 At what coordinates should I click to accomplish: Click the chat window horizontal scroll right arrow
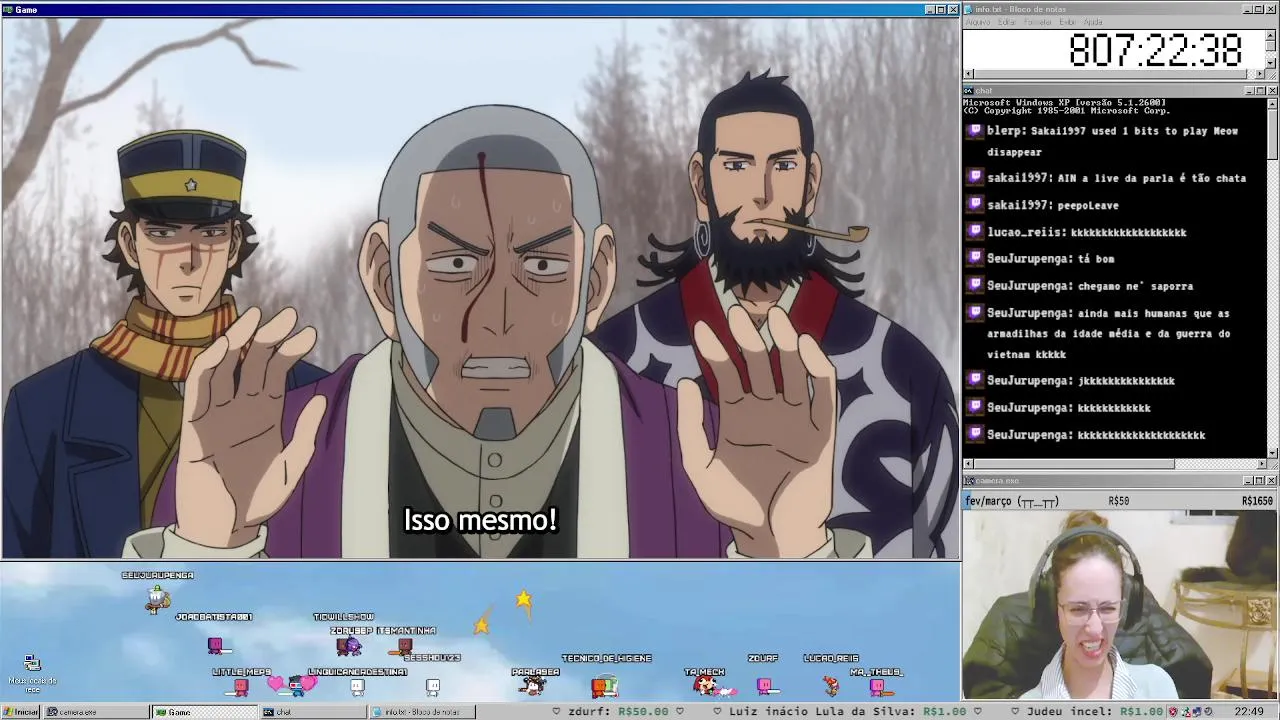1260,464
